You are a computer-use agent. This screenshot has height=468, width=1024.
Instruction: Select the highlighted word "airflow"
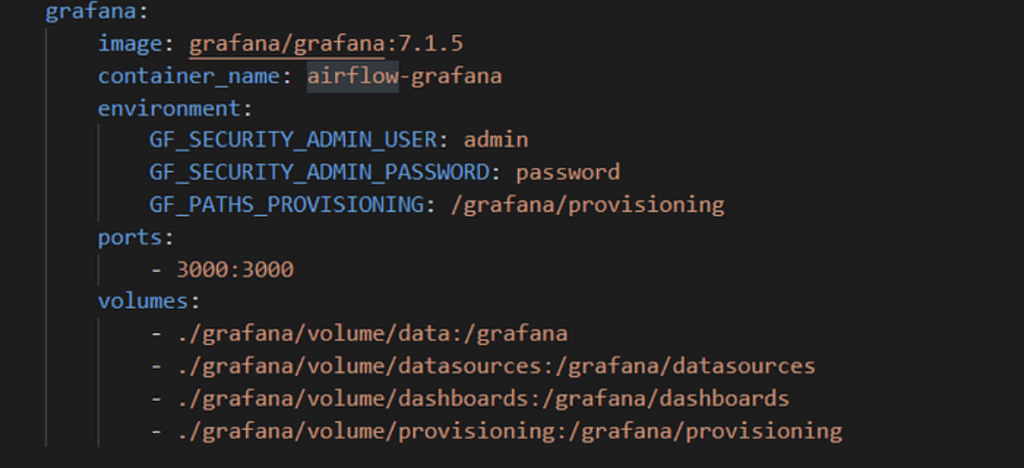coord(352,76)
